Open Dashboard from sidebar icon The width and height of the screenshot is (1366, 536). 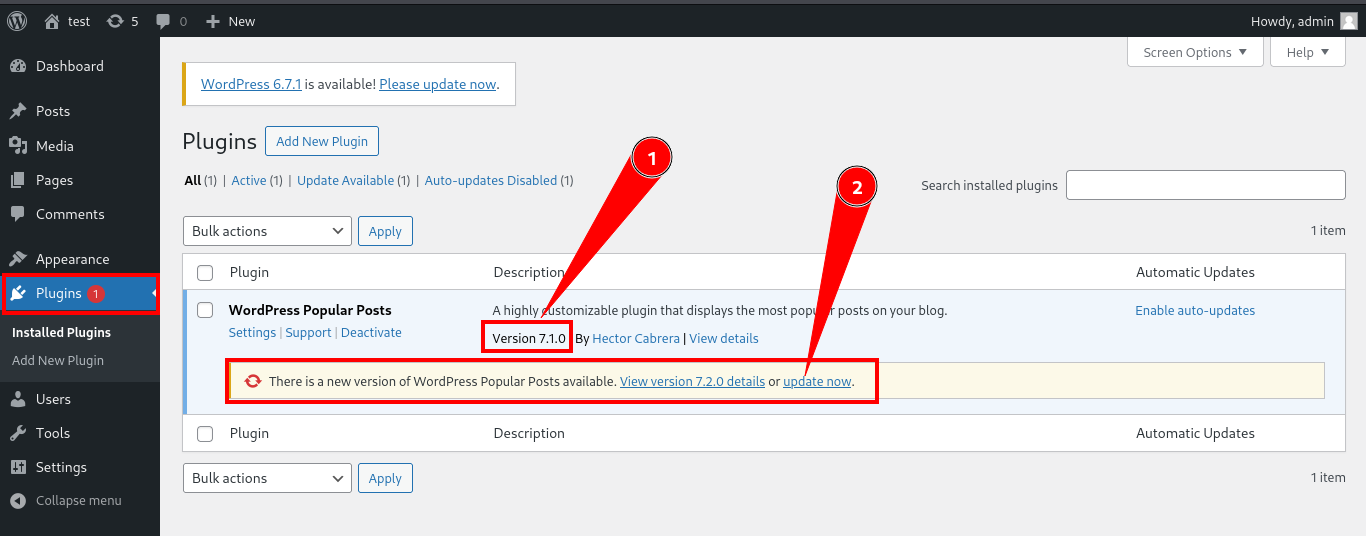coord(18,66)
